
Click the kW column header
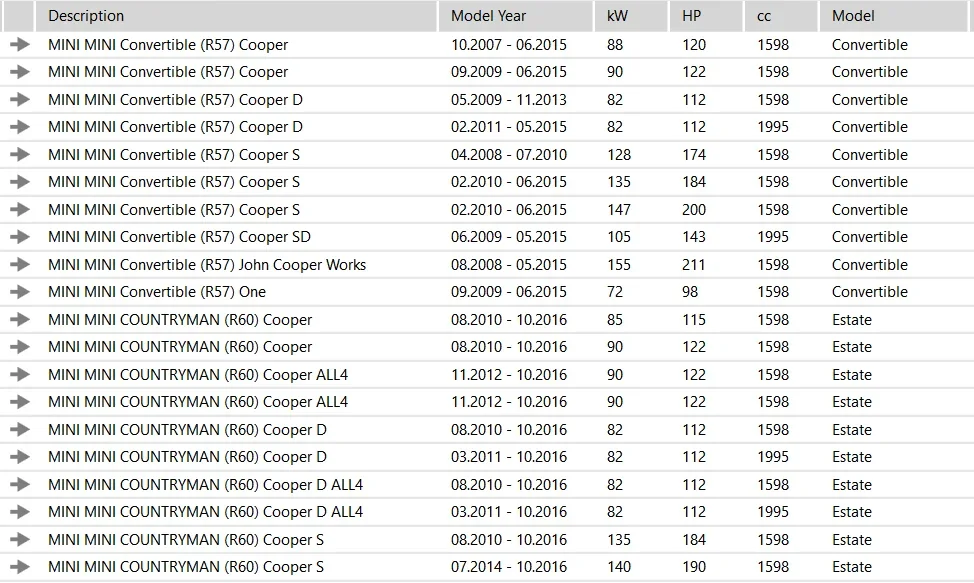(631, 16)
